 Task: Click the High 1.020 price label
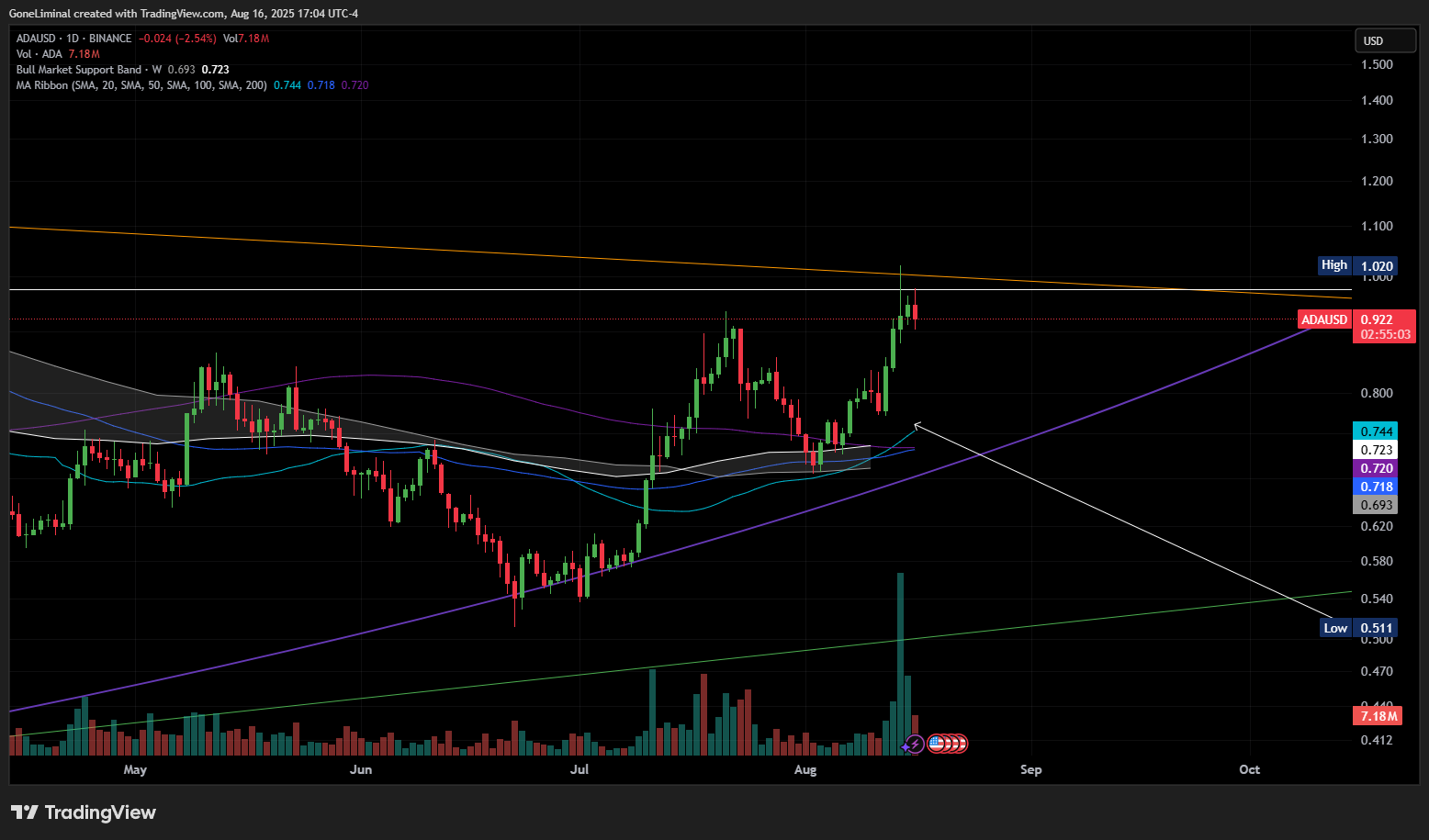tap(1357, 265)
